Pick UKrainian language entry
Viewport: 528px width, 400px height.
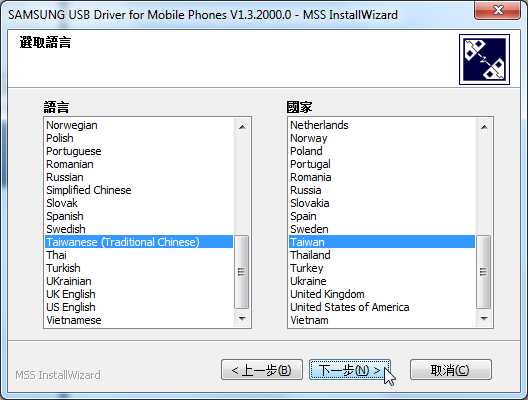tap(139, 281)
